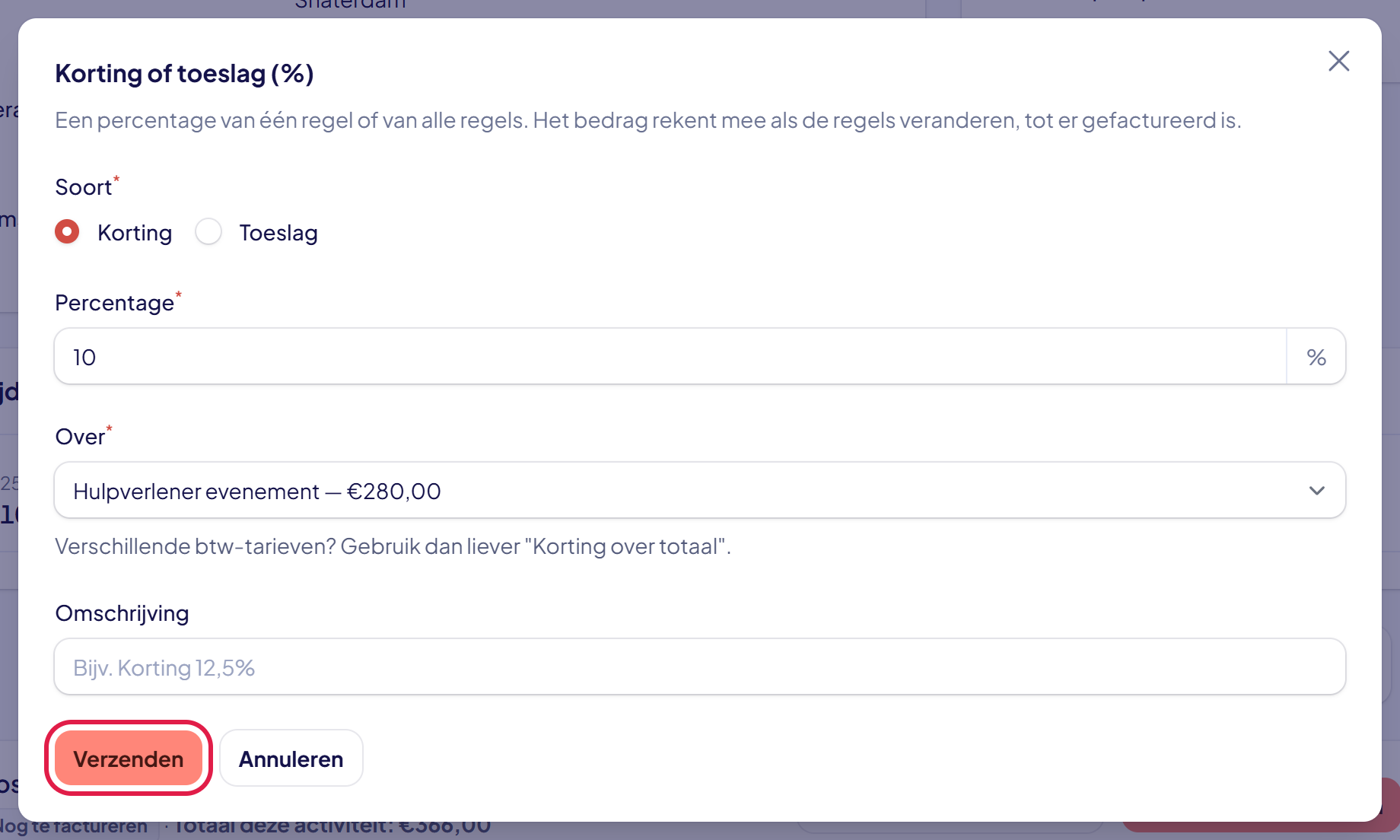Click the percent sign suffix
The height and width of the screenshot is (840, 1400).
tap(1316, 356)
